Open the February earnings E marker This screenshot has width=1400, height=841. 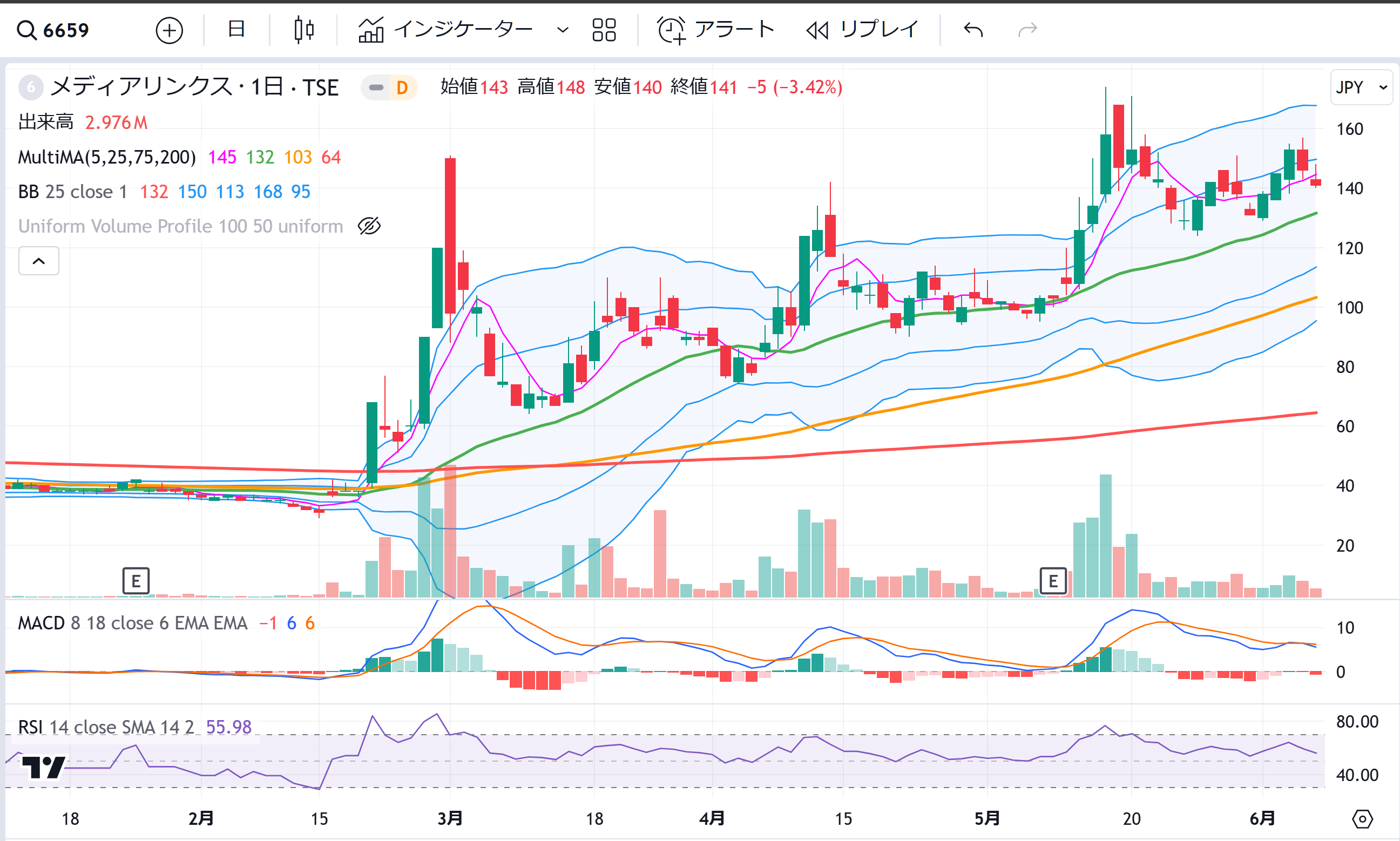pyautogui.click(x=136, y=581)
